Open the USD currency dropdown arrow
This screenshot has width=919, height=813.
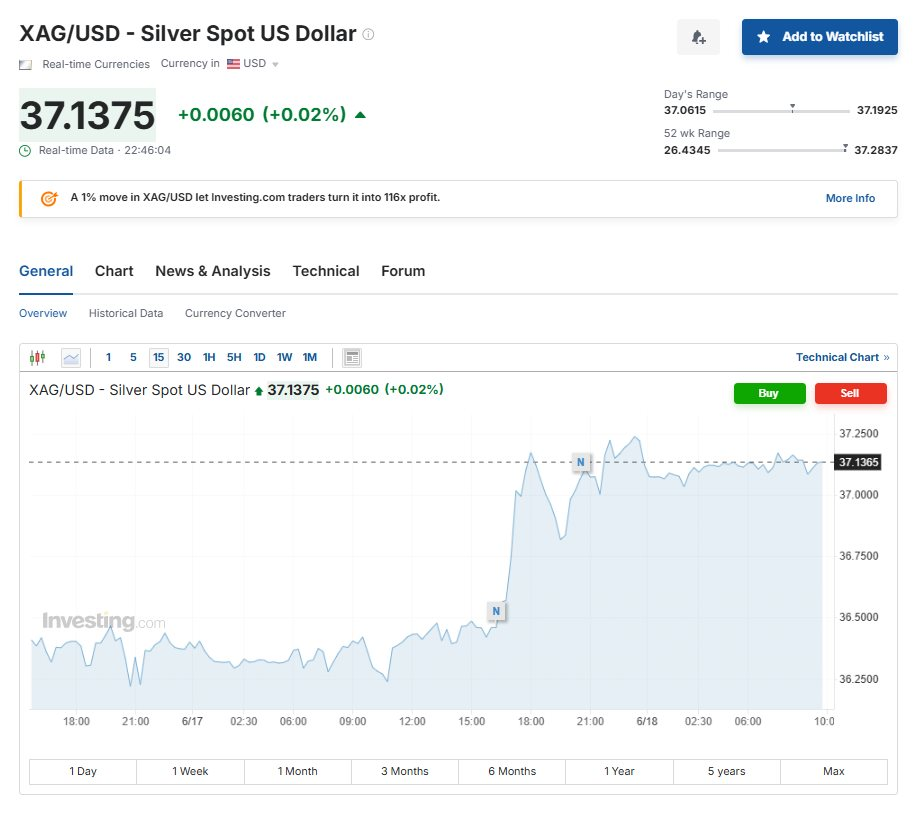click(275, 64)
